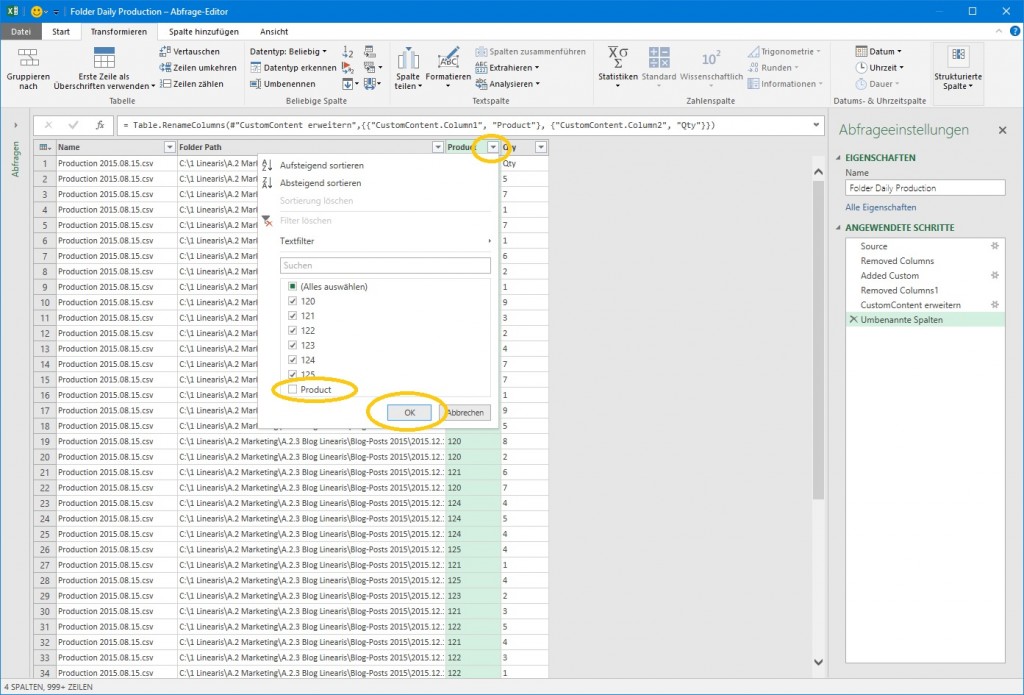Screen dimensions: 1024x695
Task: Open the Statistiken function icon
Action: click(x=617, y=58)
